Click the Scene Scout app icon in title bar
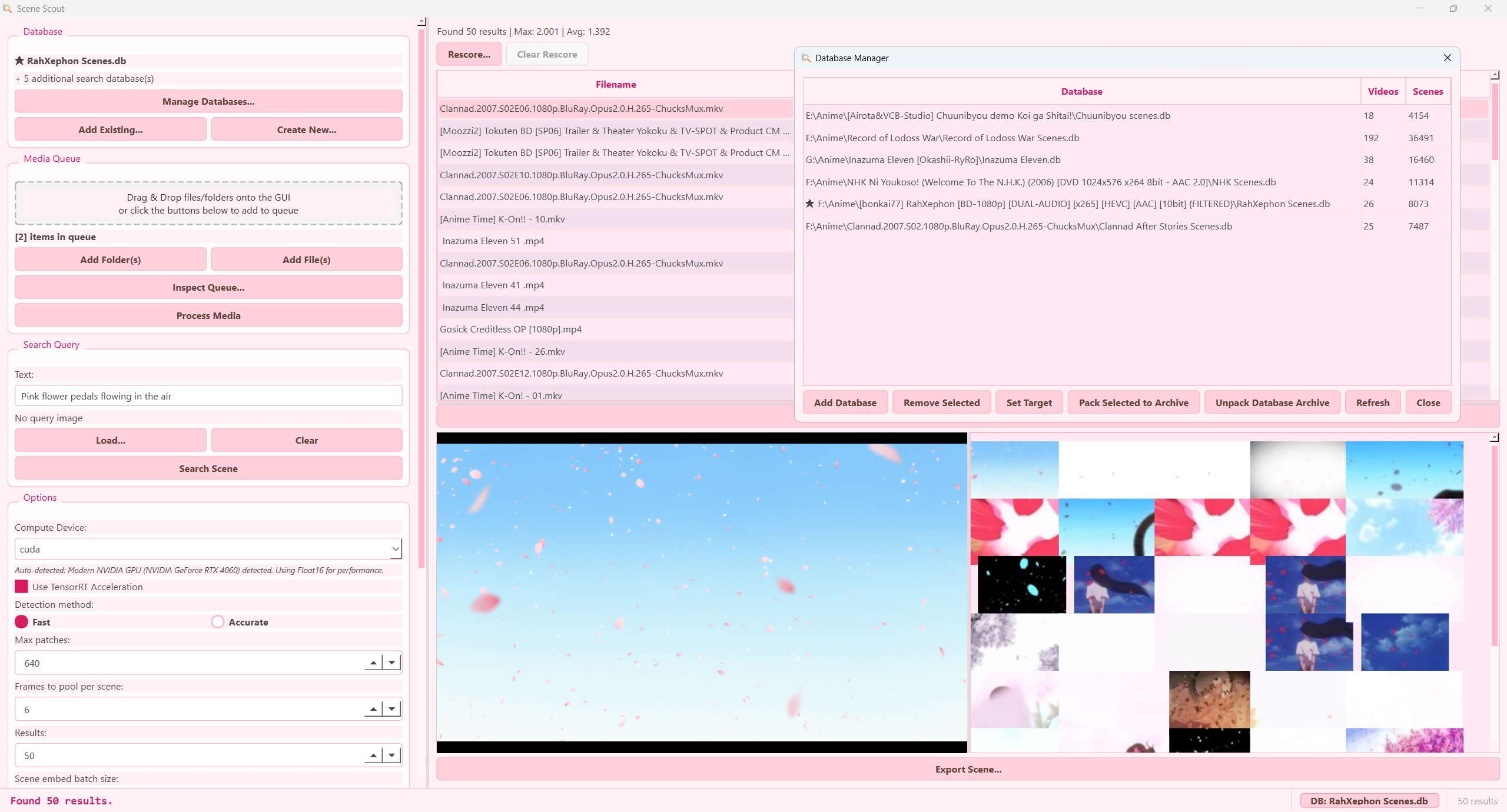Viewport: 1507px width, 812px height. pyautogui.click(x=7, y=8)
